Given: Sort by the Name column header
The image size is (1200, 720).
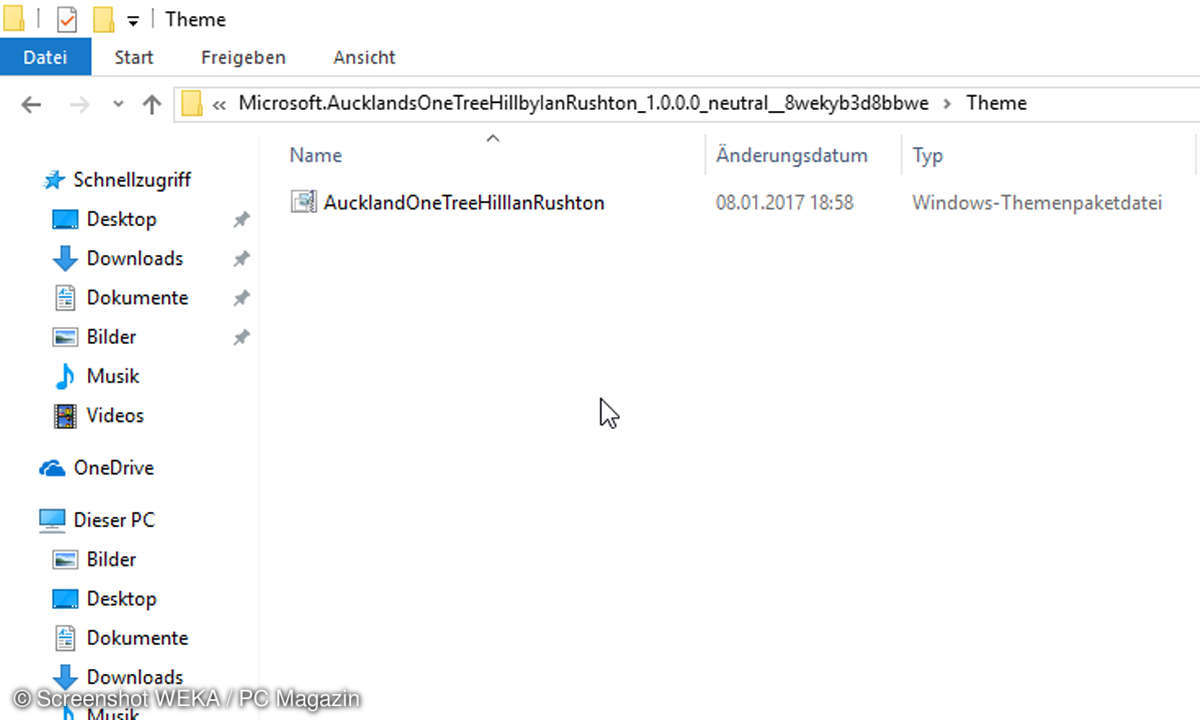Looking at the screenshot, I should tap(315, 155).
